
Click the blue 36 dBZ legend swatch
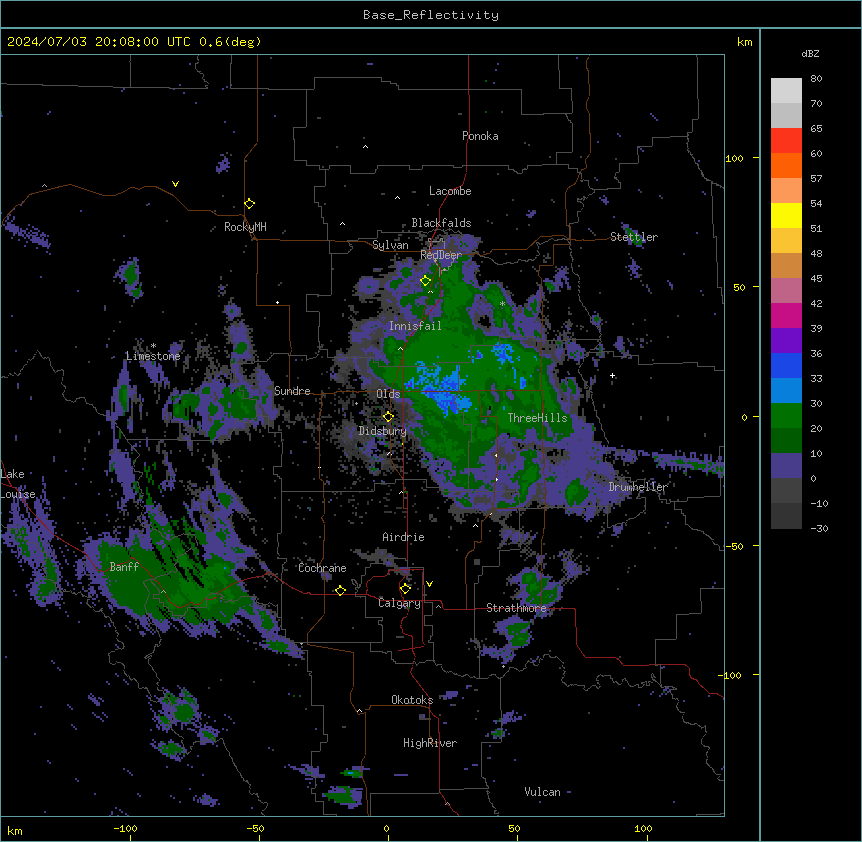point(786,365)
